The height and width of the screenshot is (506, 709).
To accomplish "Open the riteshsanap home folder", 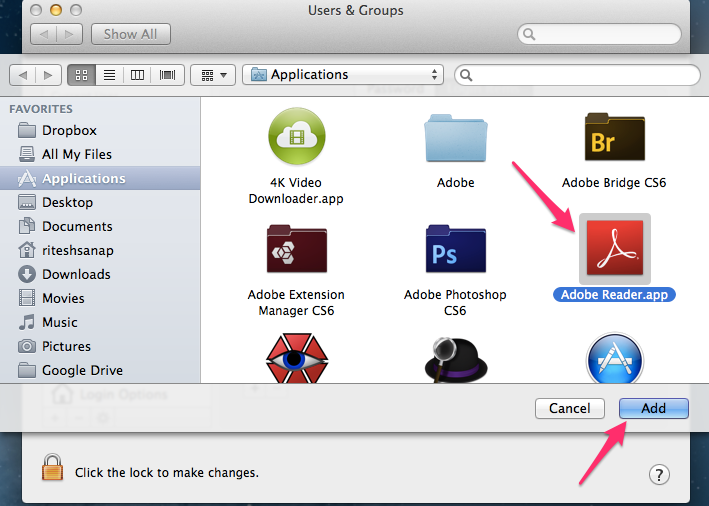I will click(100, 250).
